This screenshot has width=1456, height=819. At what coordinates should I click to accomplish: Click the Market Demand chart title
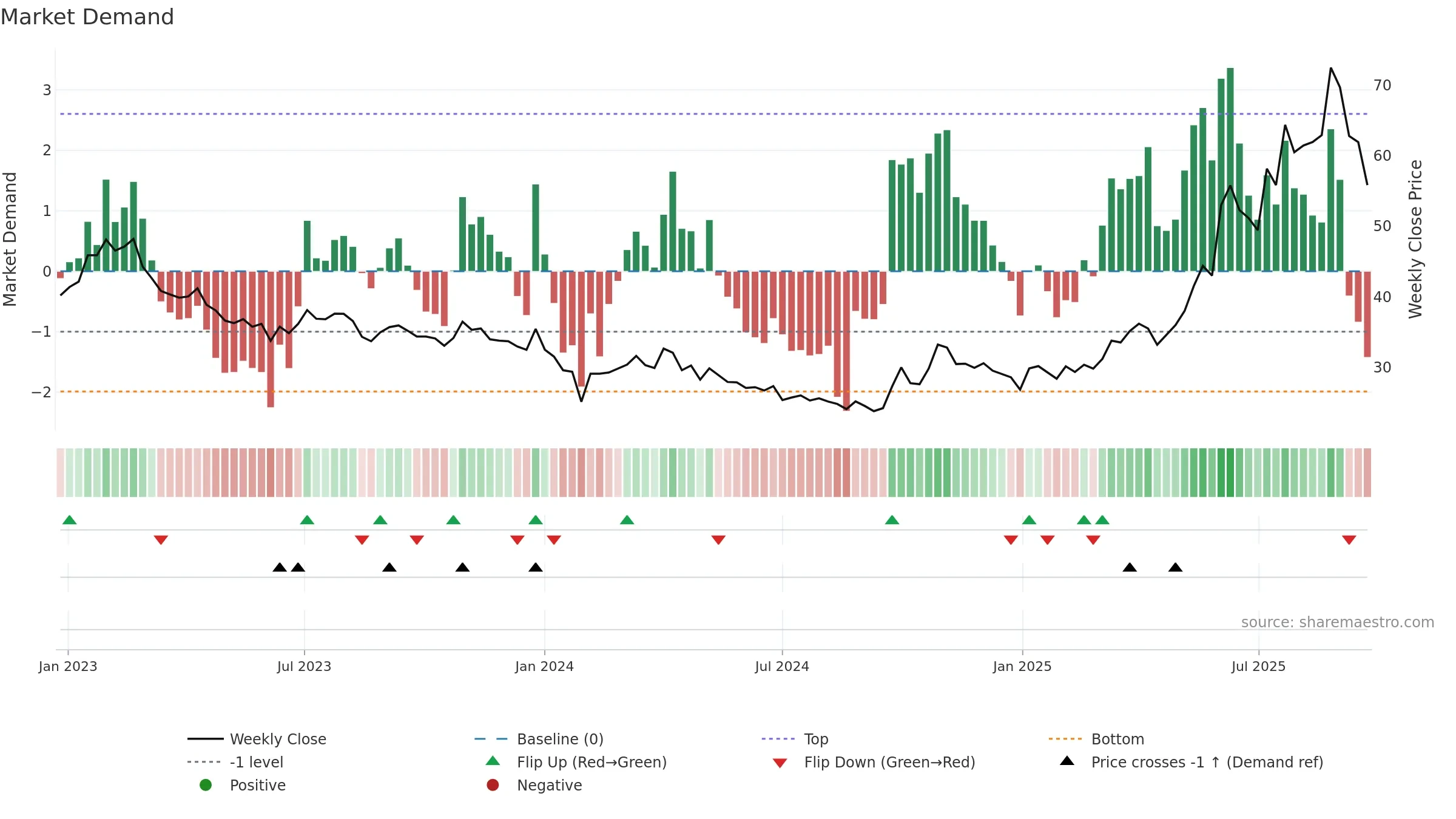click(87, 17)
